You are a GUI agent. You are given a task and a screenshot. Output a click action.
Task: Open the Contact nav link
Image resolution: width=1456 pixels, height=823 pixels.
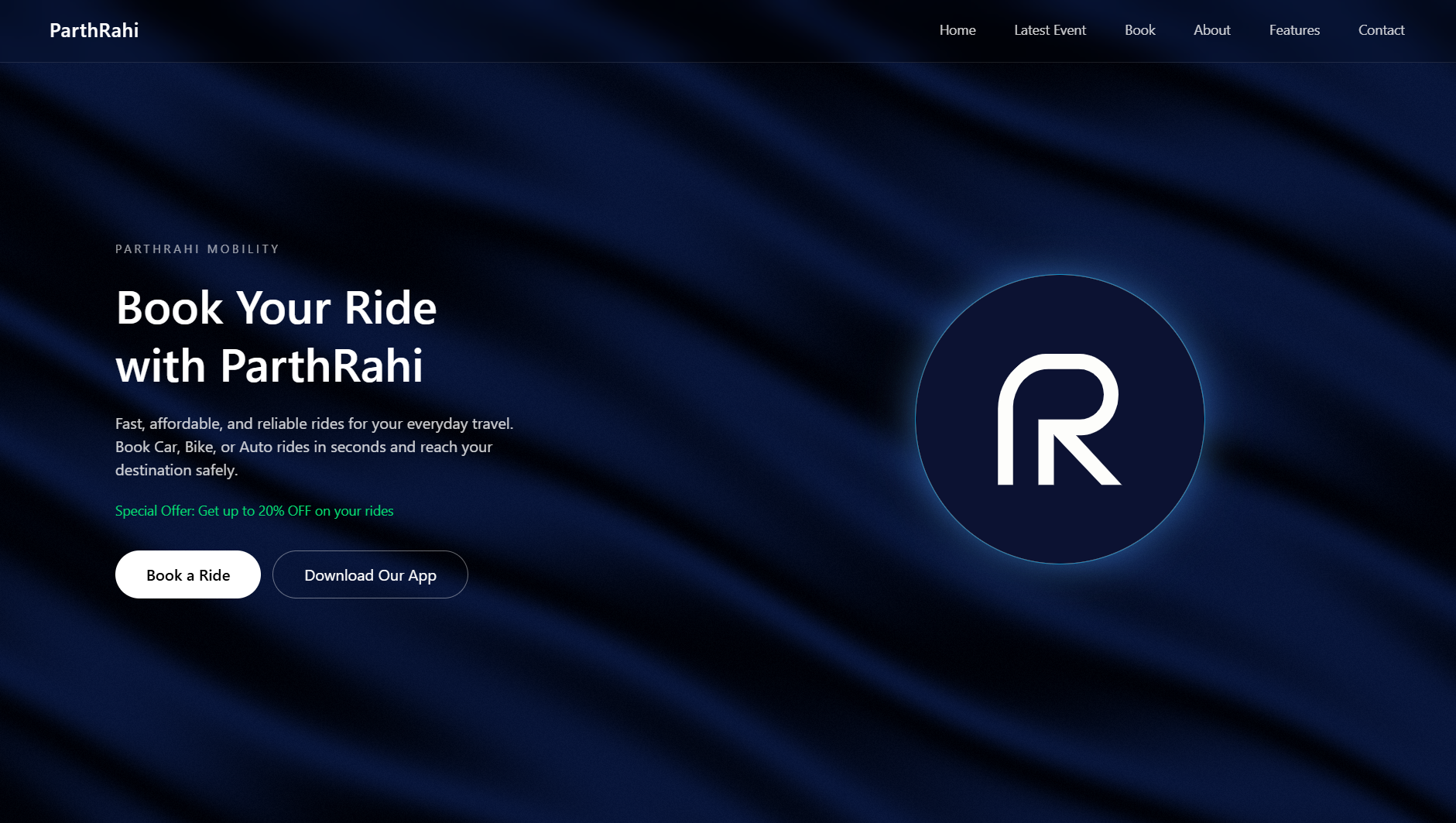tap(1381, 30)
